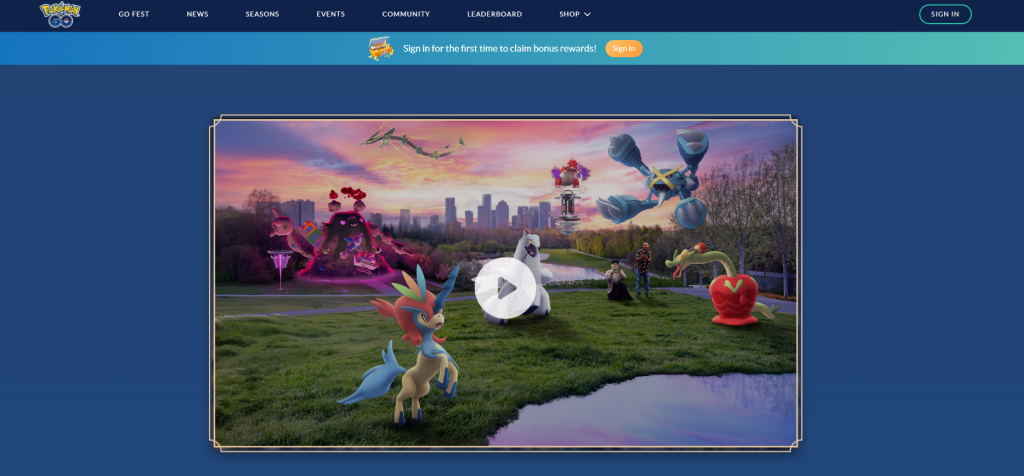The image size is (1024, 476).
Task: Navigate to EVENTS
Action: 330,14
